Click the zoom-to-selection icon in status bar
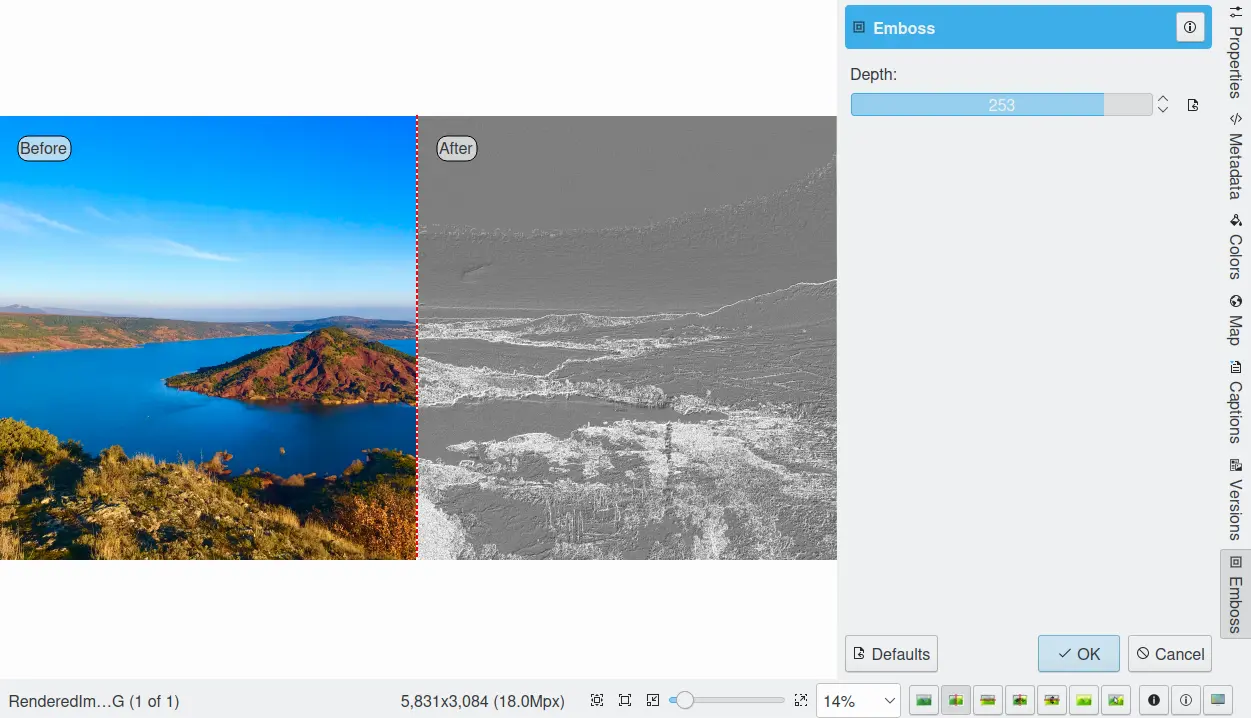 pos(597,701)
